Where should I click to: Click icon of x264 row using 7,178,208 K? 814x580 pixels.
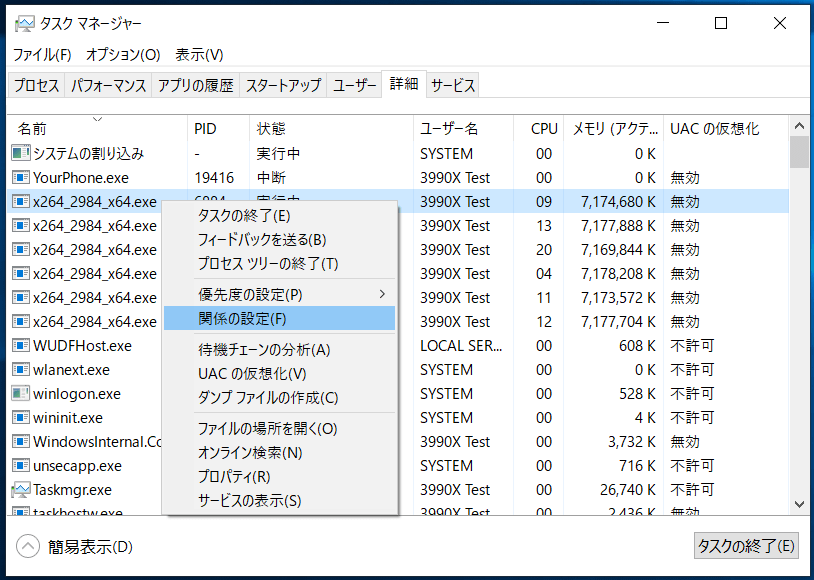pyautogui.click(x=20, y=273)
